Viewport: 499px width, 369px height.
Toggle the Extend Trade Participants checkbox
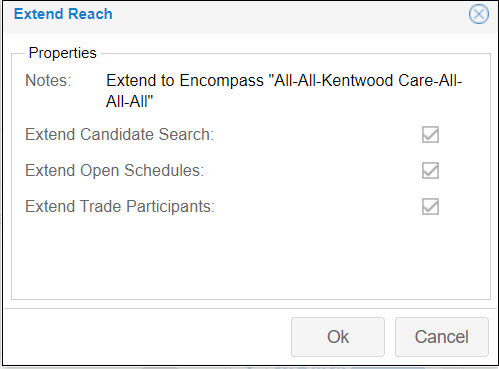click(430, 207)
